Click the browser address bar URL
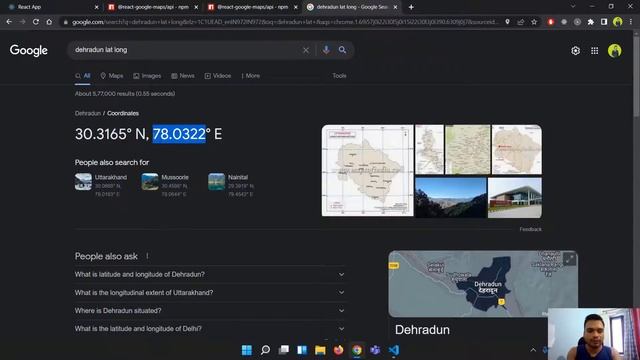The height and width of the screenshot is (360, 640). click(284, 22)
